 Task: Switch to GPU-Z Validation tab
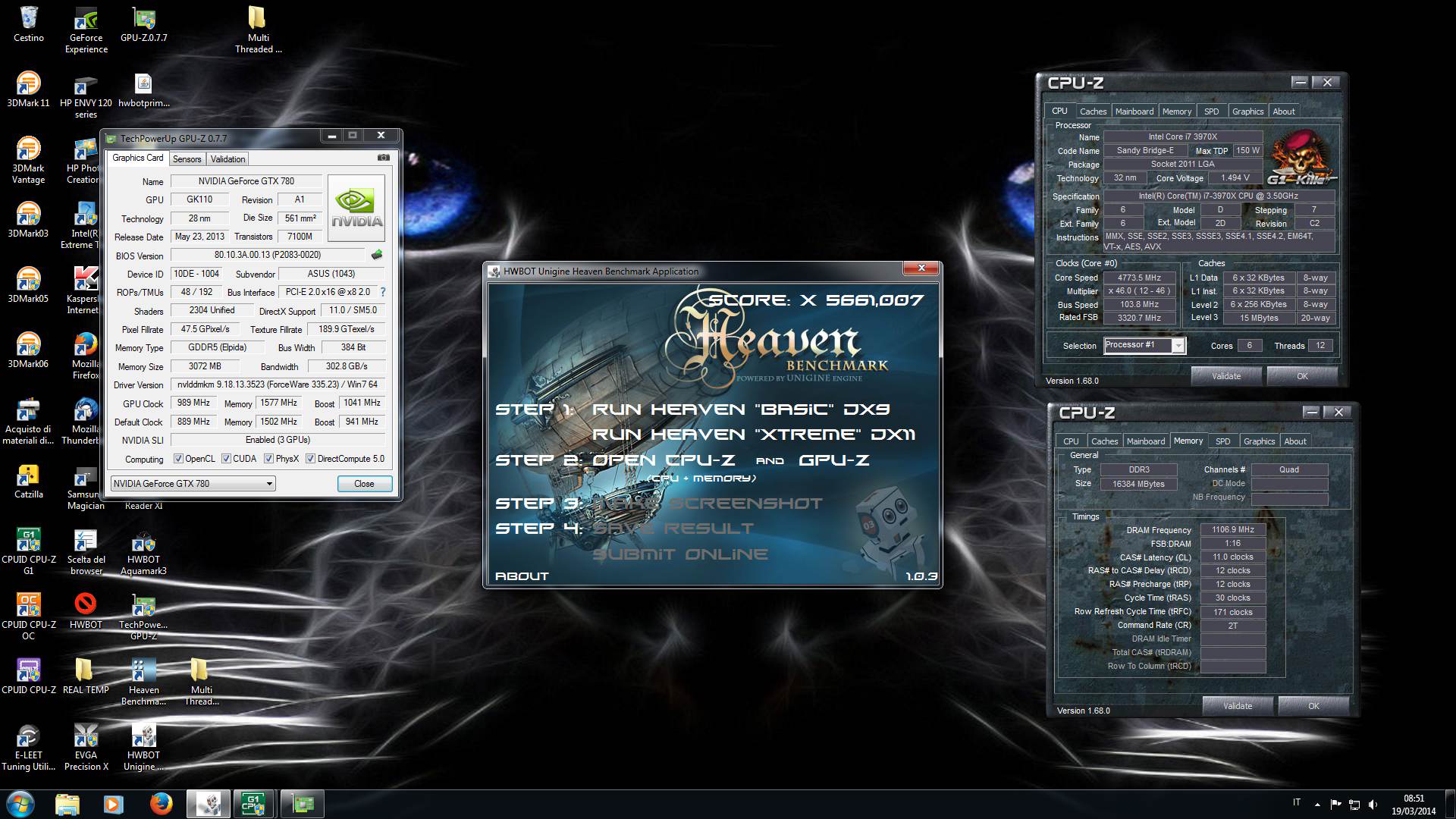pos(227,159)
